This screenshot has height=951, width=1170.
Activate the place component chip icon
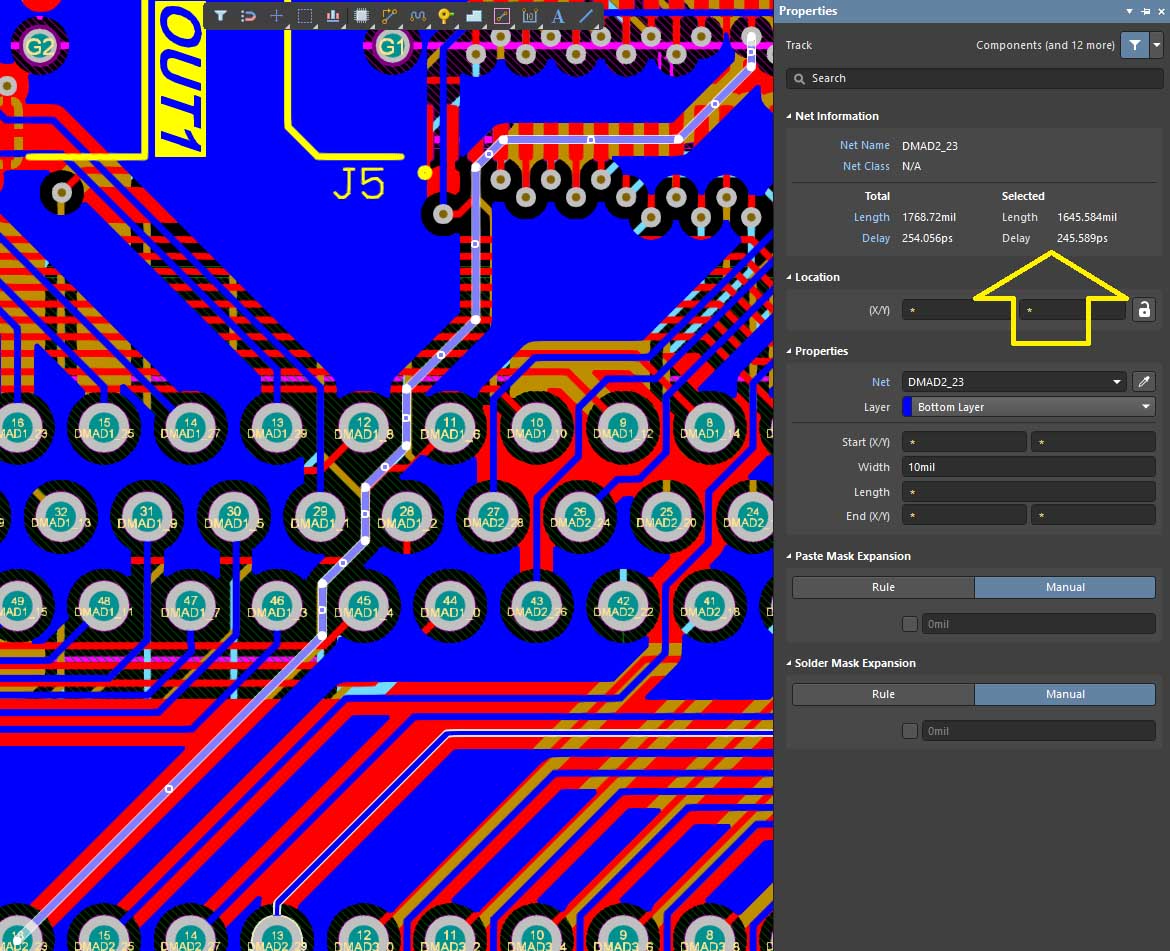click(x=361, y=16)
